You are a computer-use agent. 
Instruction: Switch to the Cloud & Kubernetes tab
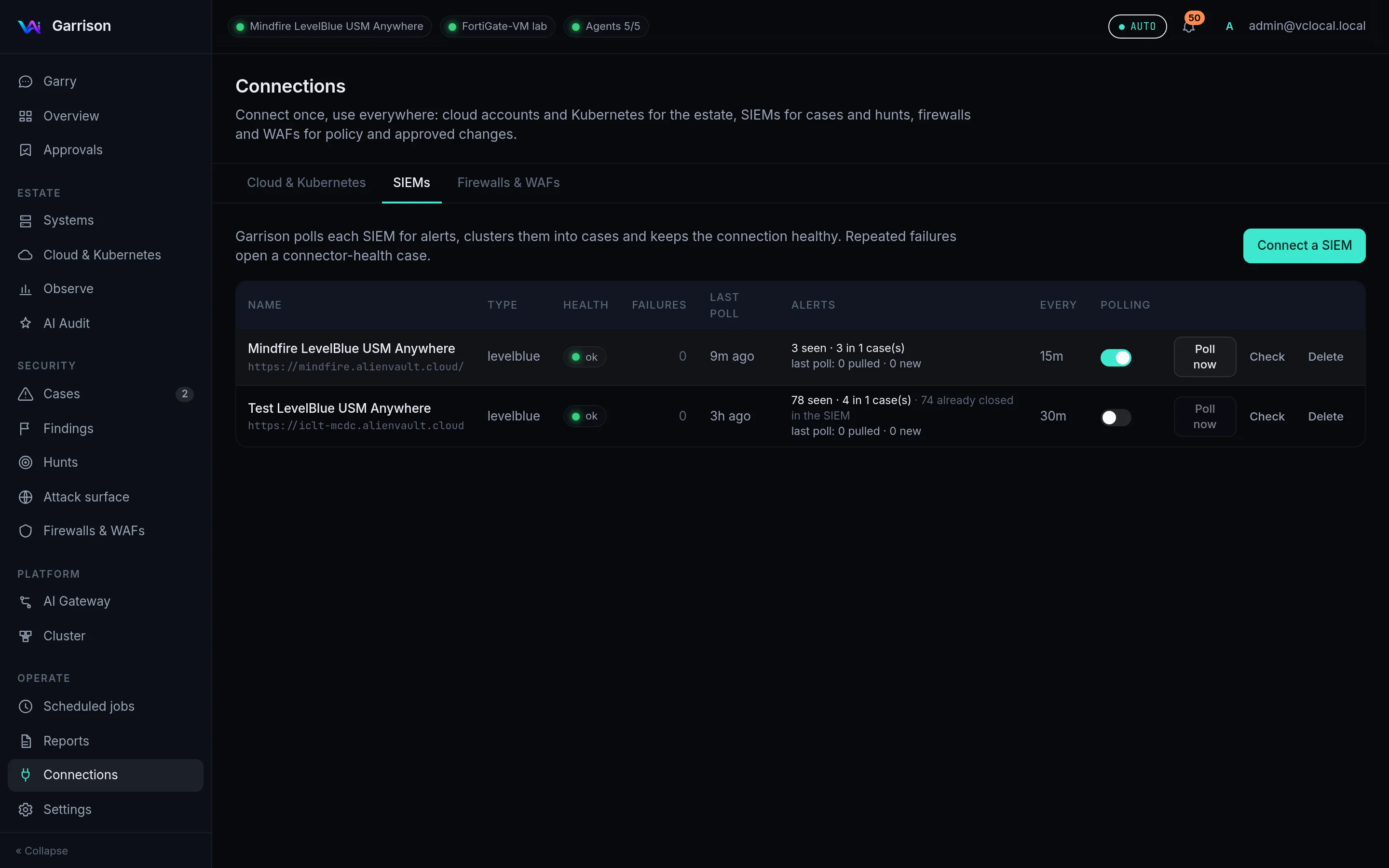click(x=306, y=183)
